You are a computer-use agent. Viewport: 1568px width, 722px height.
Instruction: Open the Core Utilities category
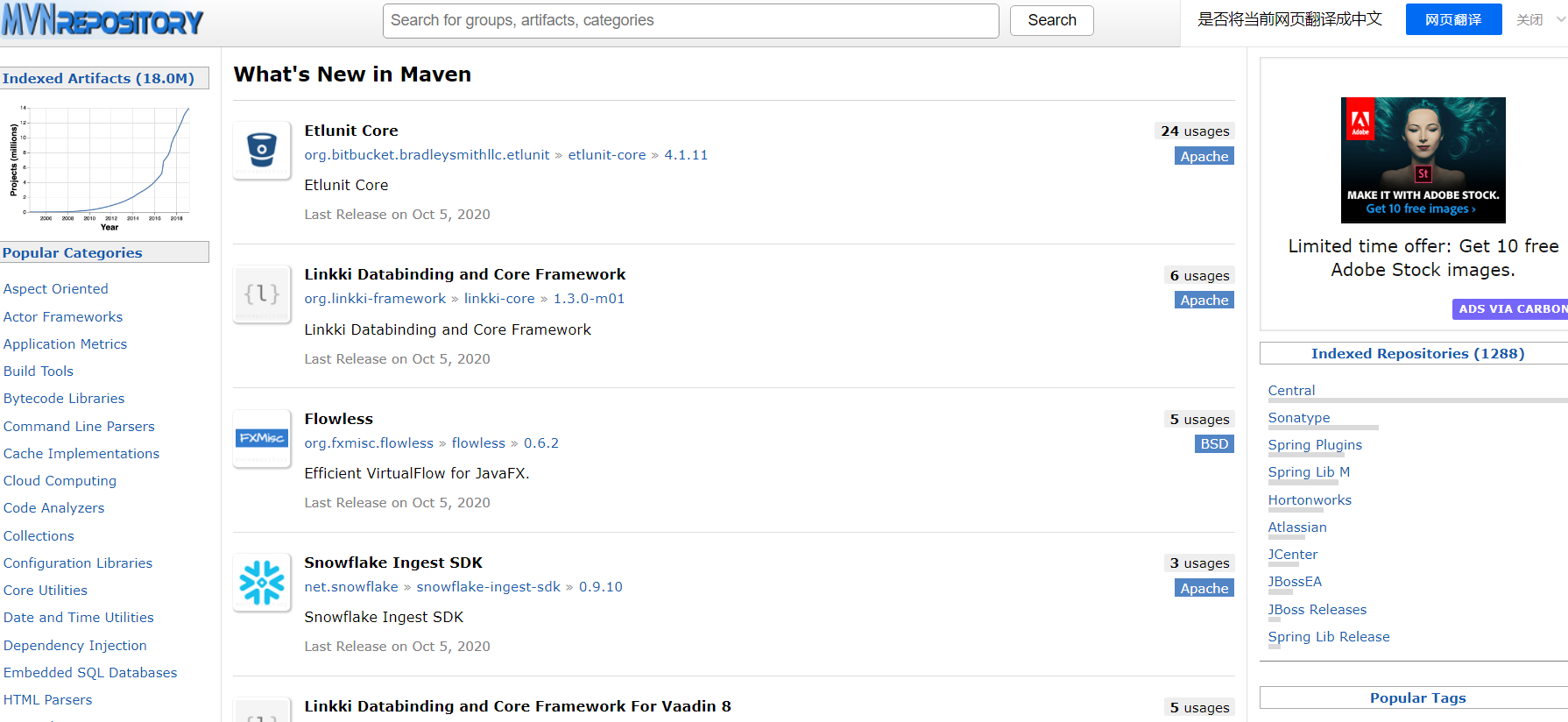pyautogui.click(x=46, y=590)
